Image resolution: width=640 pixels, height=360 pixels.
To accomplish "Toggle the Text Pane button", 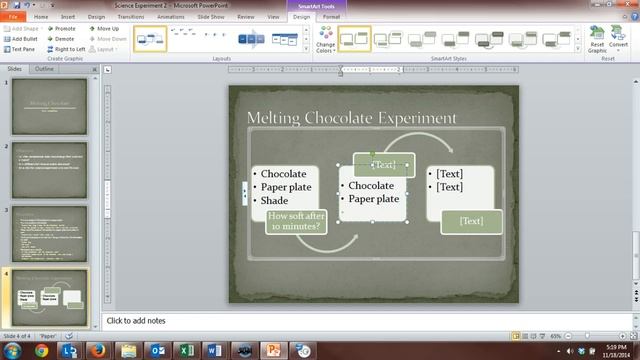I will tap(20, 49).
